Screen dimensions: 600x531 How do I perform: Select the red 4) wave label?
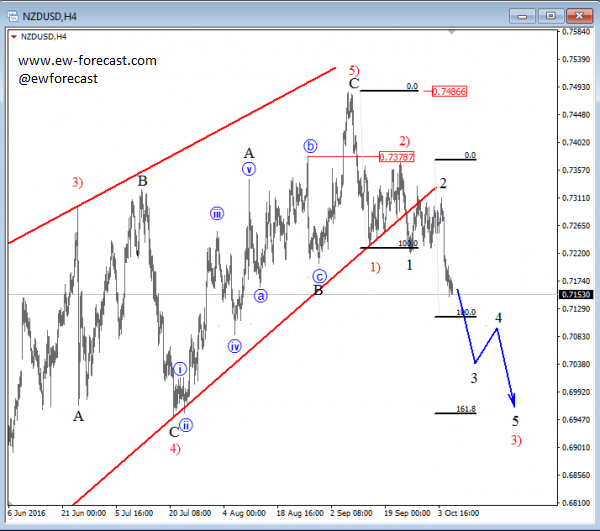click(175, 448)
